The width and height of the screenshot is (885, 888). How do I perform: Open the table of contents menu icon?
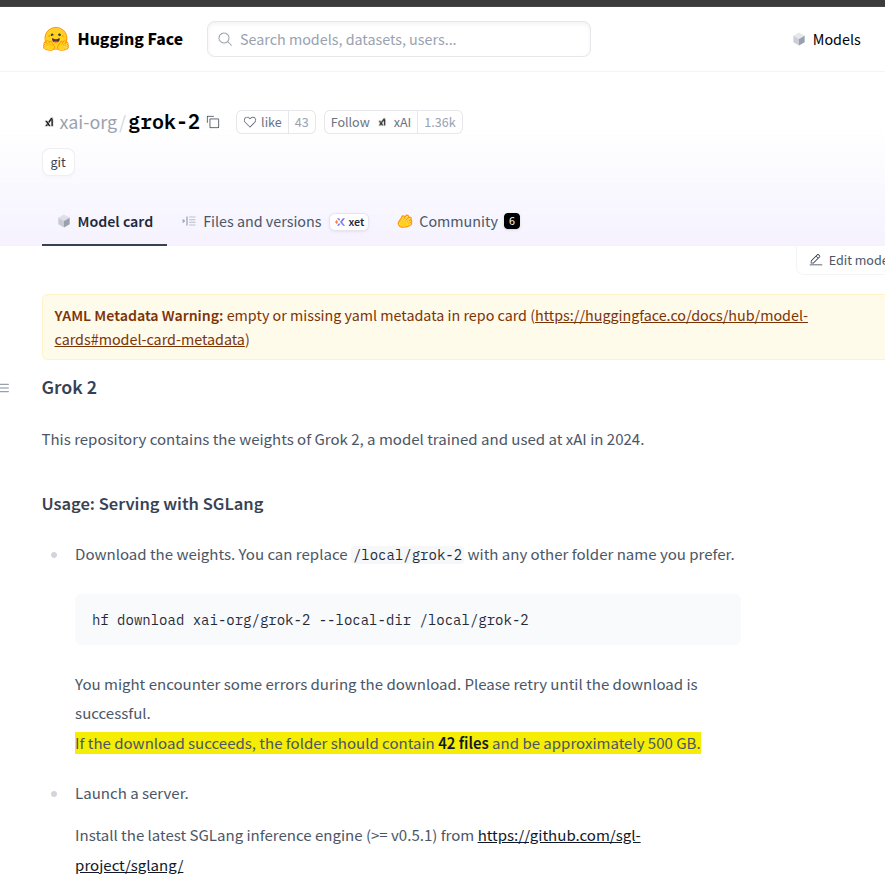tap(5, 388)
